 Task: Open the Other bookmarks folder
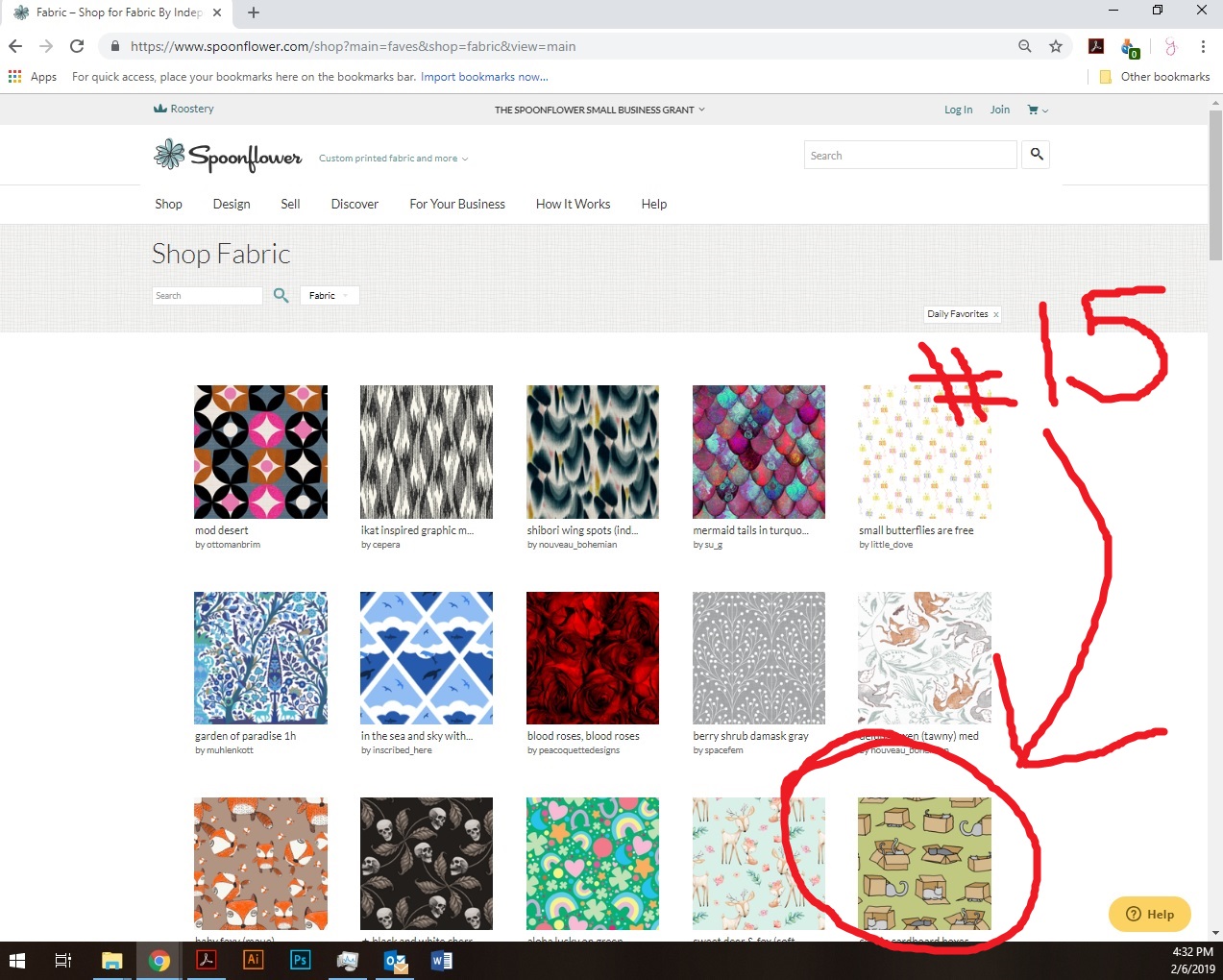(x=1154, y=77)
